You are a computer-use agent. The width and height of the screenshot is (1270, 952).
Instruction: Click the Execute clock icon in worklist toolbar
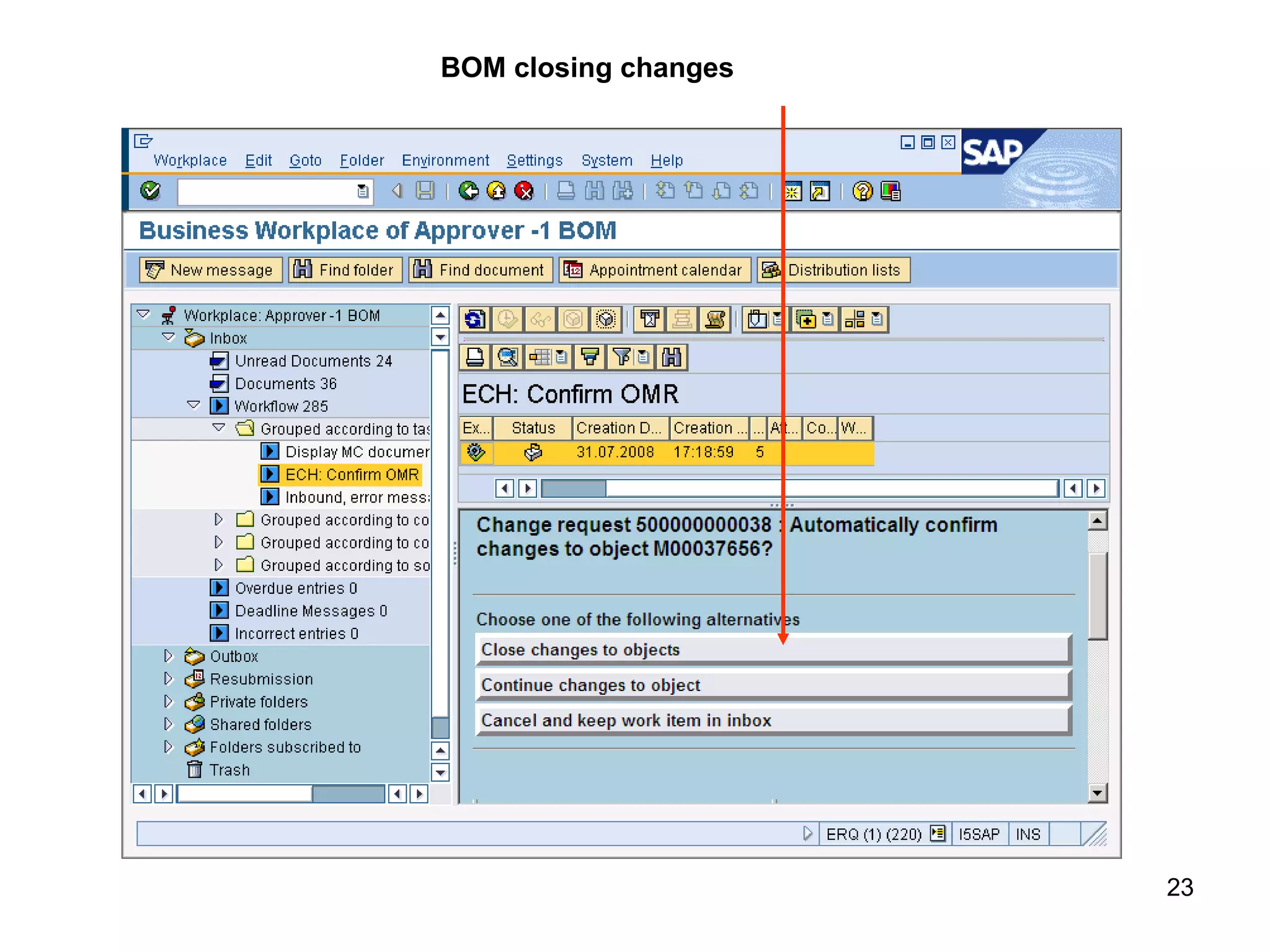508,320
